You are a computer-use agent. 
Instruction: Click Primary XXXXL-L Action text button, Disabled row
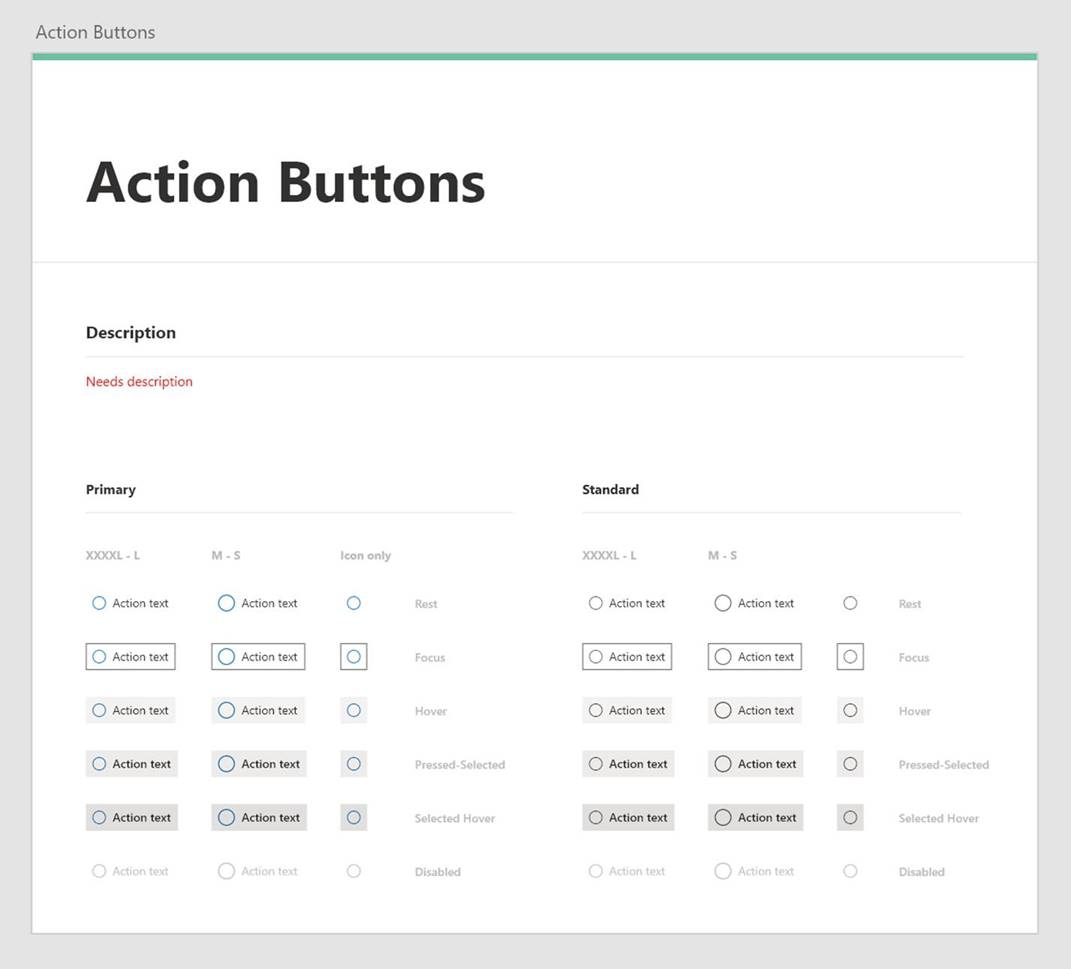[130, 871]
